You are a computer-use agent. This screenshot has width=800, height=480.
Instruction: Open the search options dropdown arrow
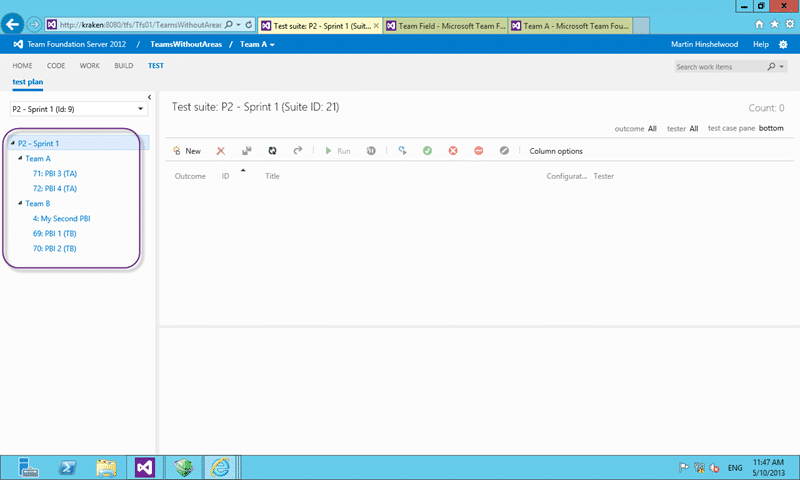782,66
